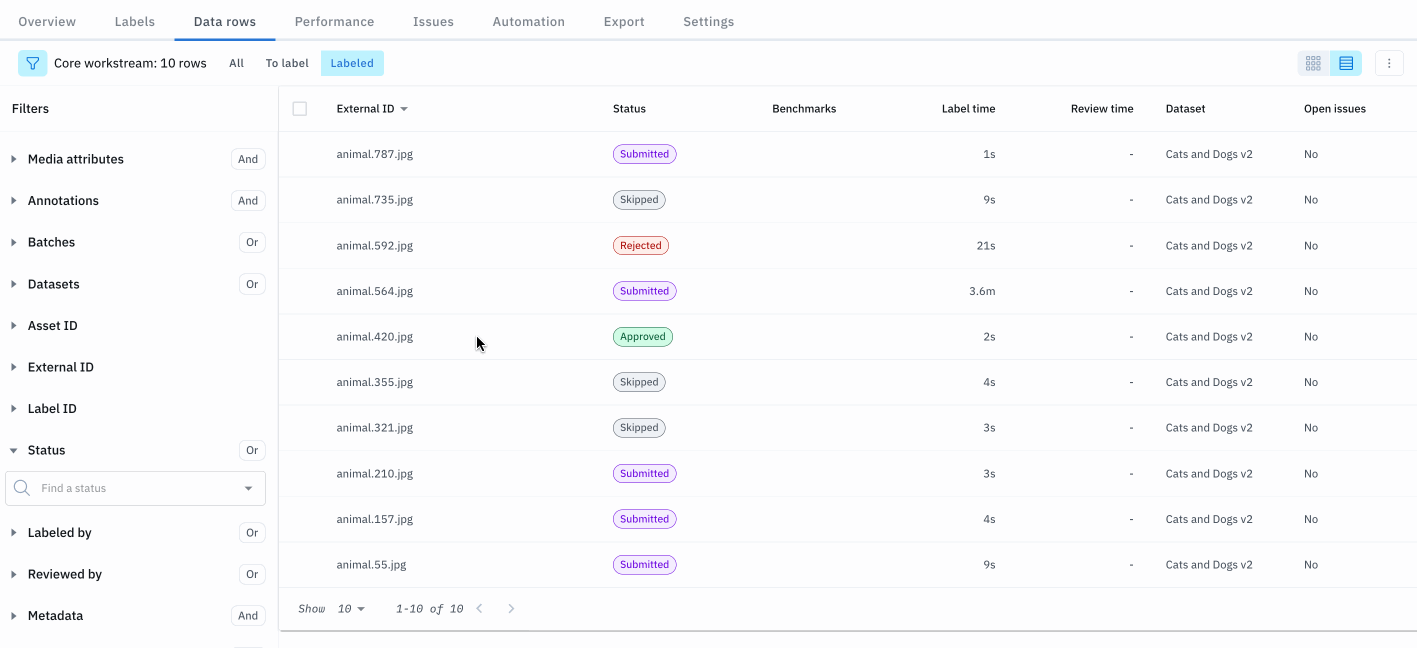Click the filter funnel icon

click(x=33, y=63)
